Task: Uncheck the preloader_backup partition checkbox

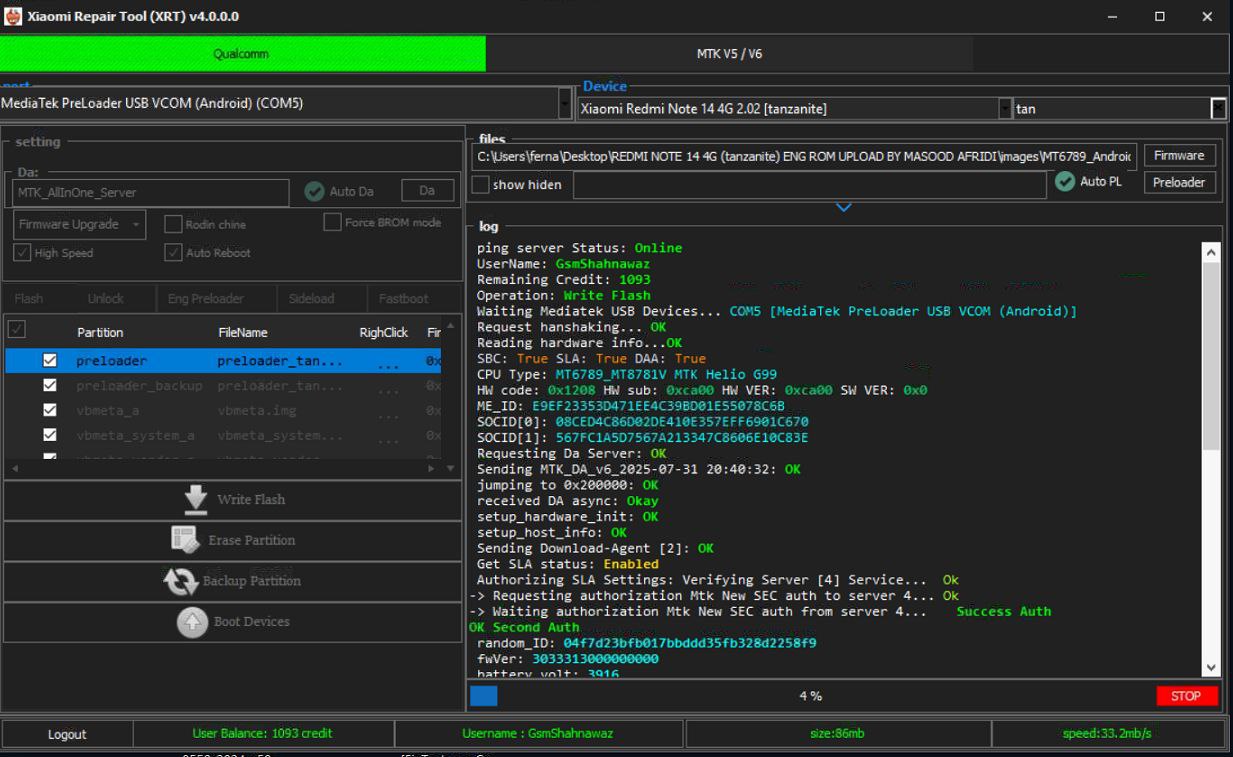Action: tap(50, 385)
